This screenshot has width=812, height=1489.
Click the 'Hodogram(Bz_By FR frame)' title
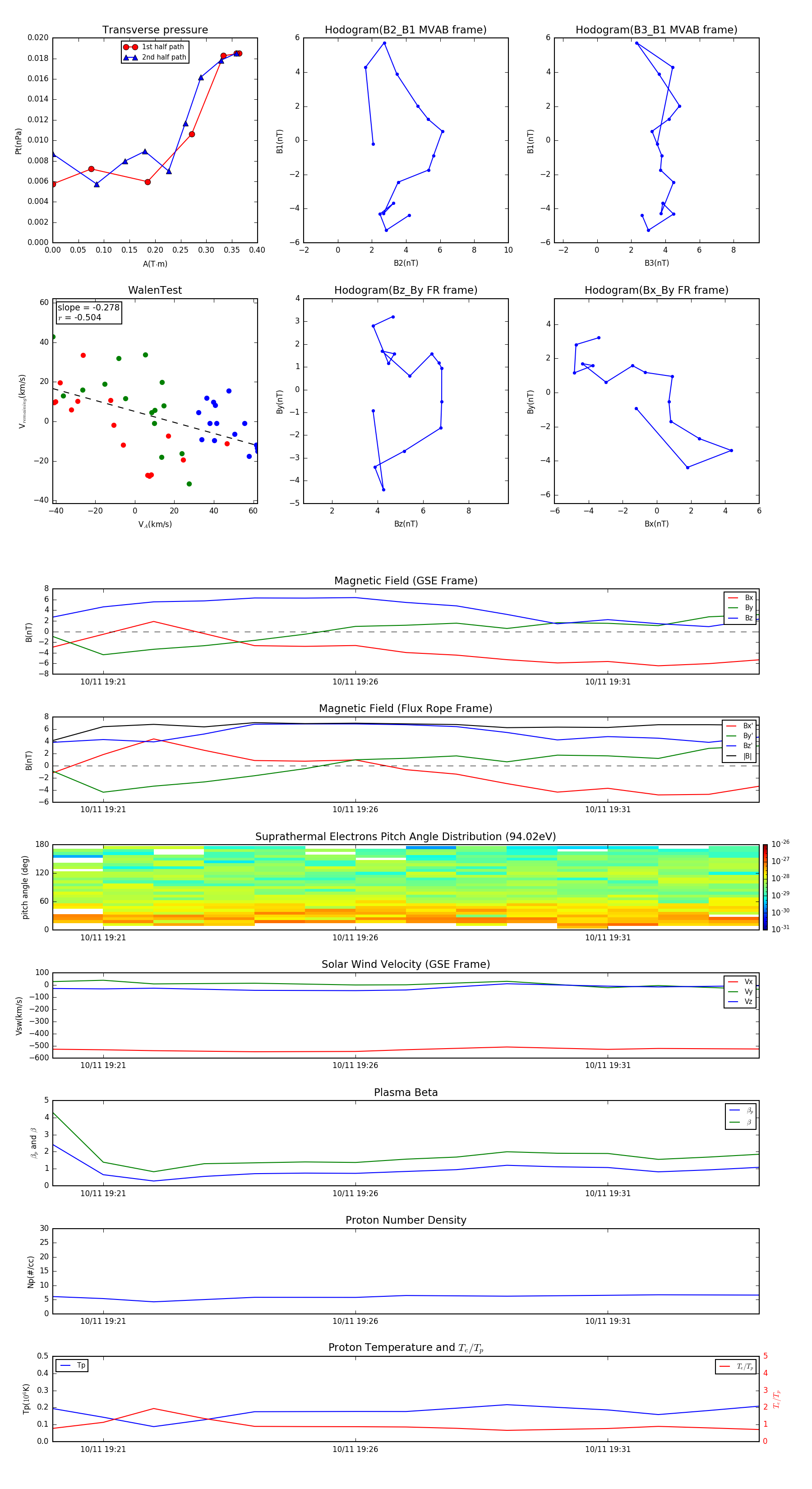click(x=406, y=290)
